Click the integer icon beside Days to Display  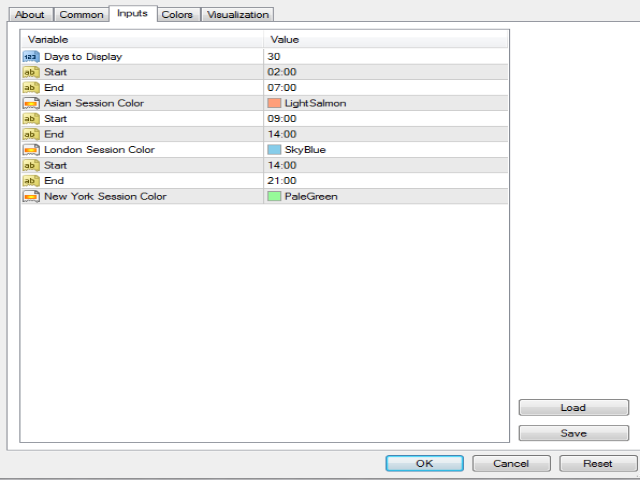coord(31,56)
